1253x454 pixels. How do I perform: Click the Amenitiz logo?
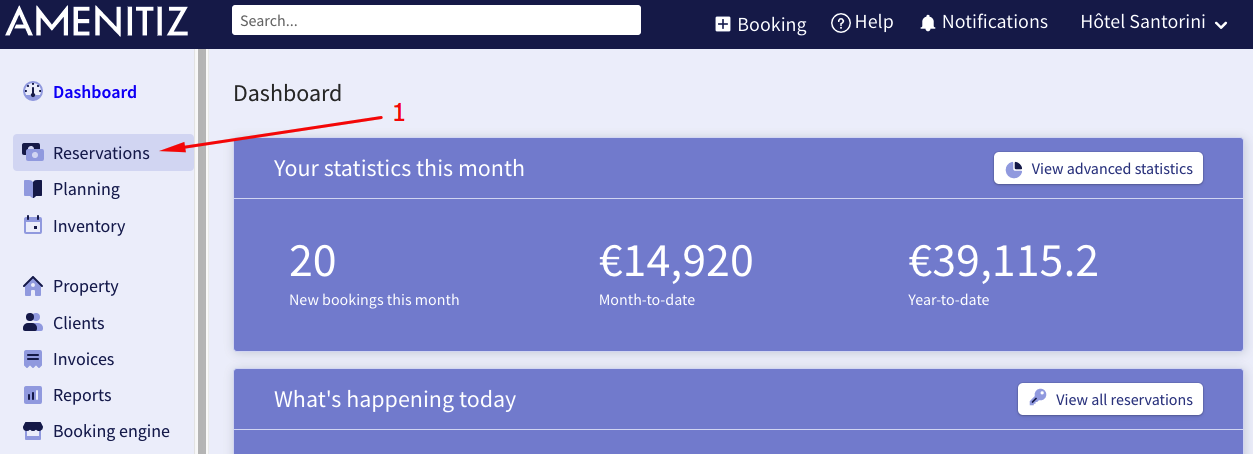(x=97, y=21)
